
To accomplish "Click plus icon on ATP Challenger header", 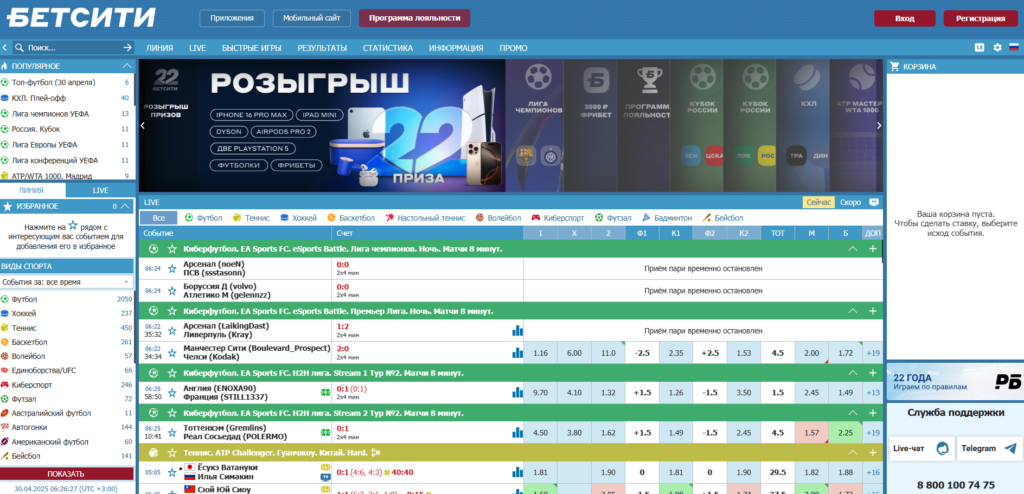I will click(872, 452).
